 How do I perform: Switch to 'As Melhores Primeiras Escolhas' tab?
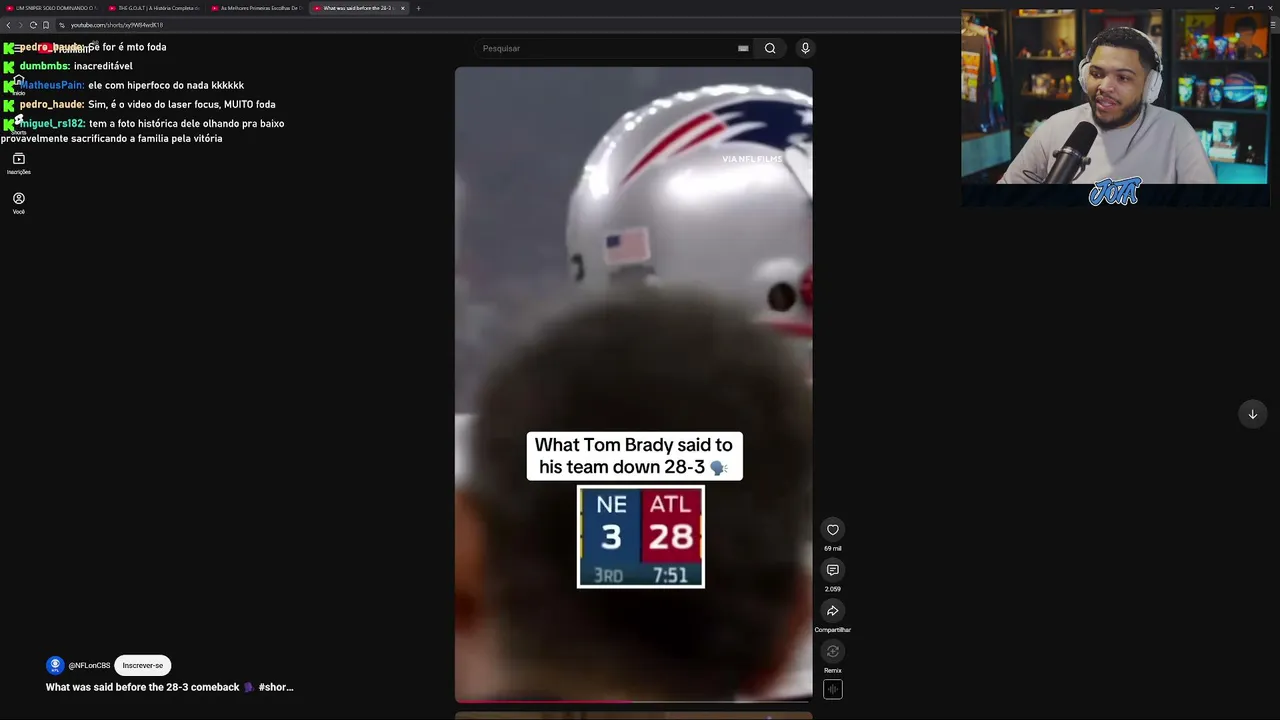(x=257, y=8)
